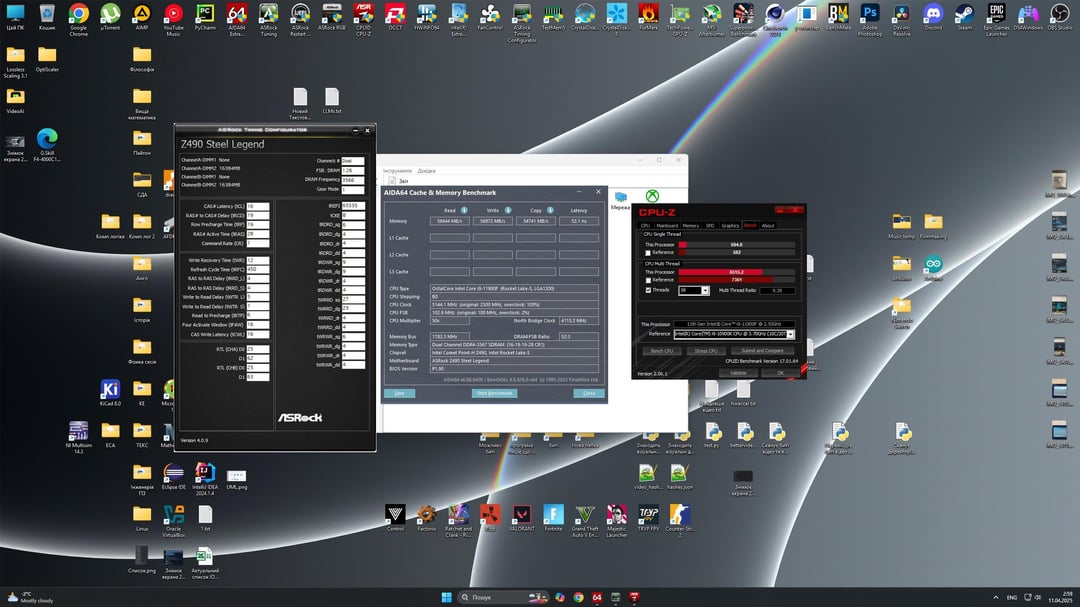
Task: Launch the OBS Studio shortcut
Action: (1060, 17)
